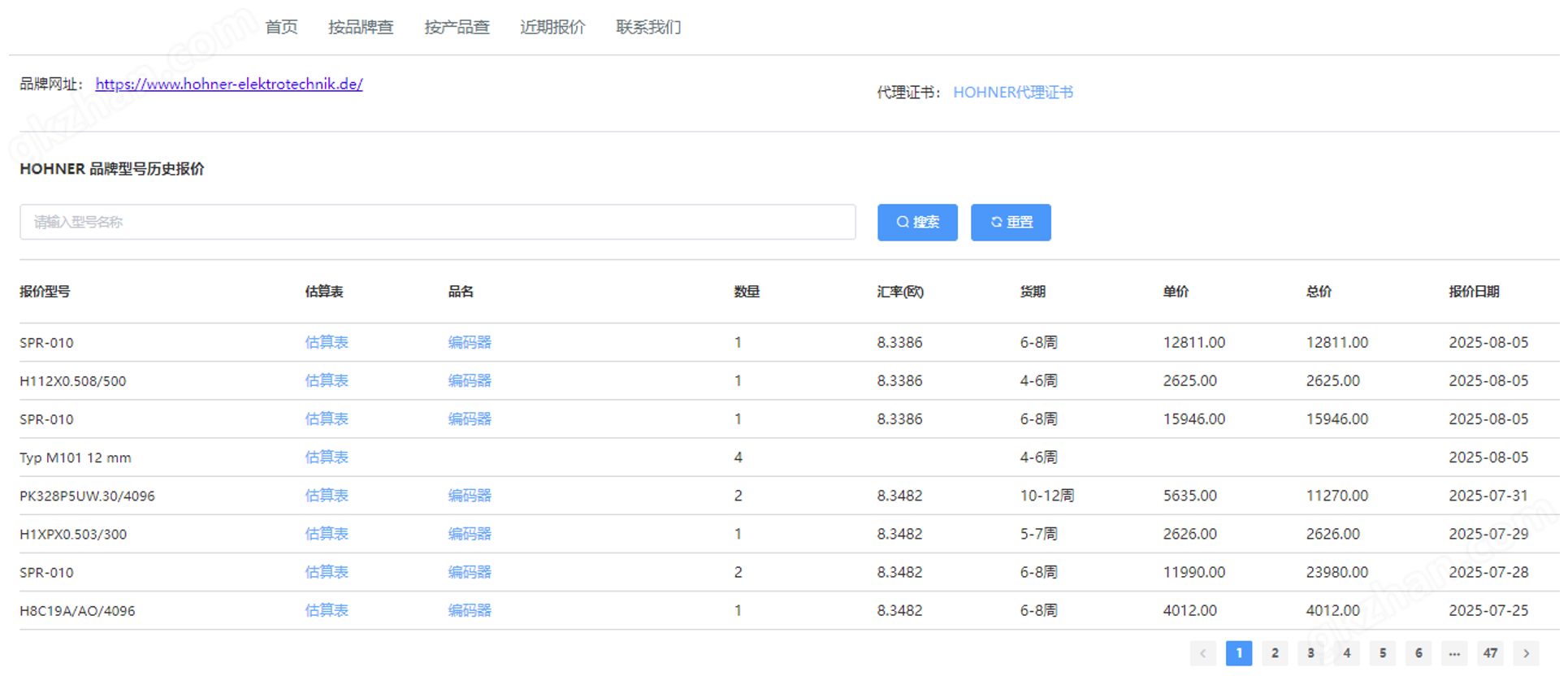This screenshot has height=676, width=1568.
Task: Select model cell H8C19A/AO/4096
Action: tap(77, 611)
